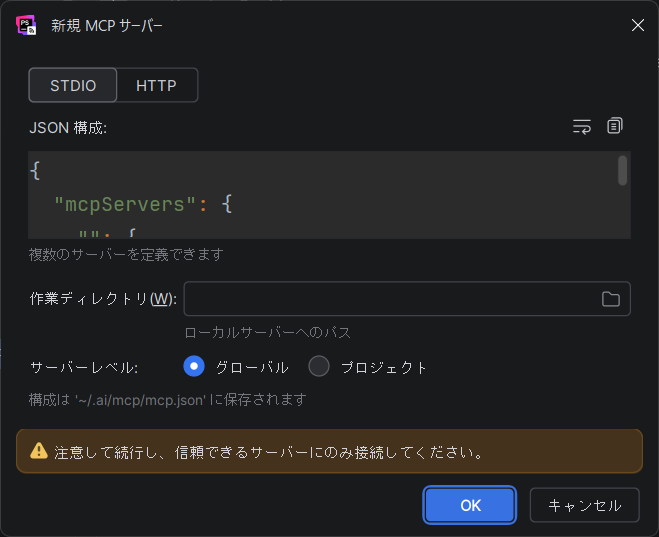Image resolution: width=659 pixels, height=537 pixels.
Task: Click the JSON 構成 label
Action: (x=68, y=127)
